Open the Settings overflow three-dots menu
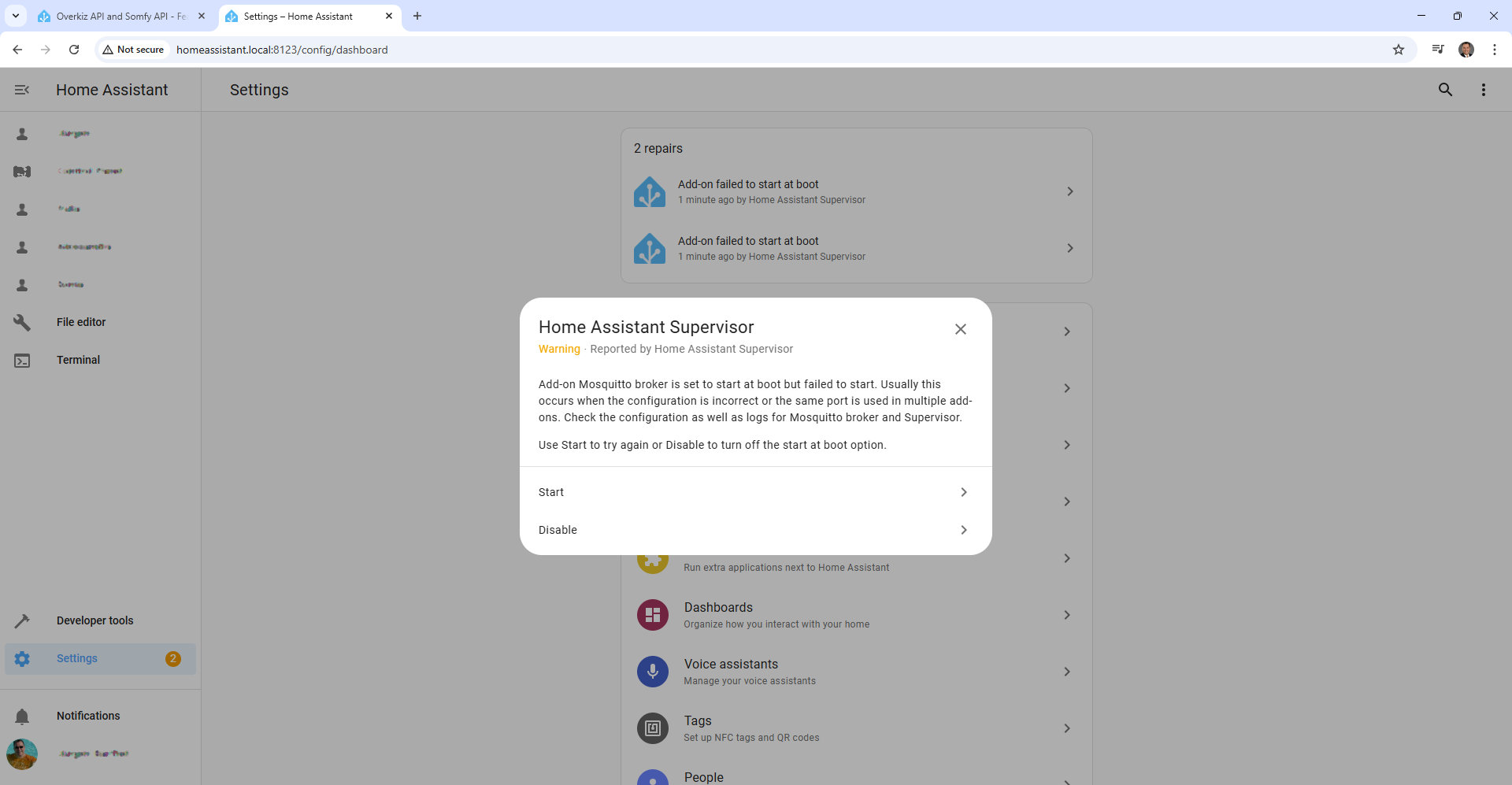This screenshot has width=1512, height=785. [x=1483, y=90]
